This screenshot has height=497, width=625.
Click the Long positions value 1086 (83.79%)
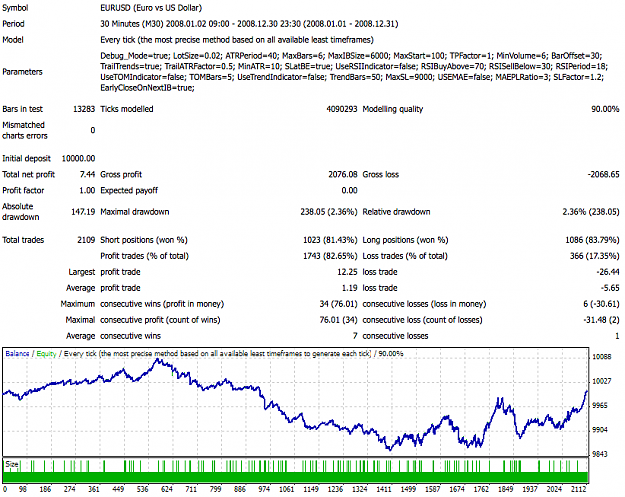[592, 240]
